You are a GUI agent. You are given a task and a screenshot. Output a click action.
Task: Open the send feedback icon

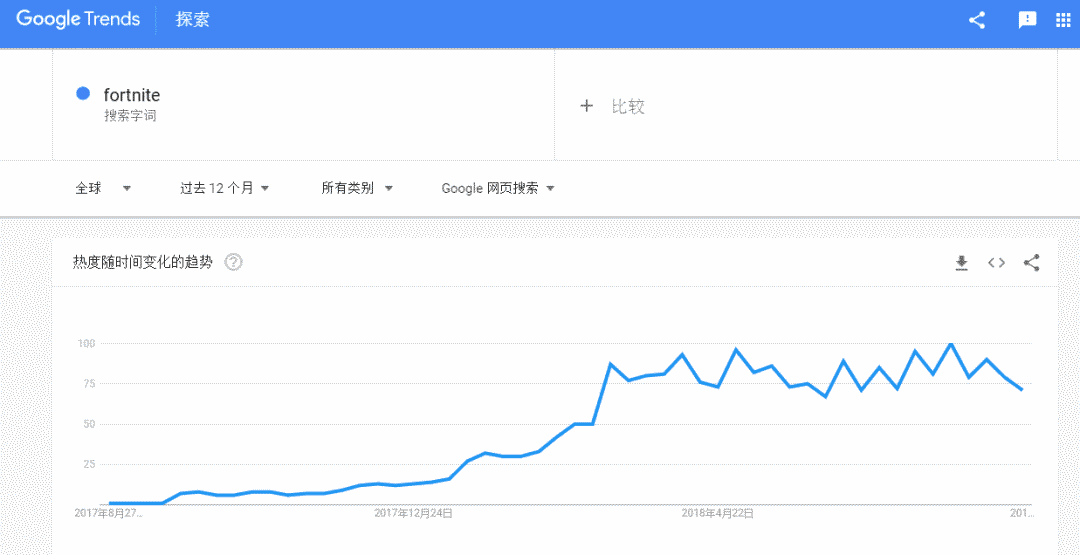1027,20
